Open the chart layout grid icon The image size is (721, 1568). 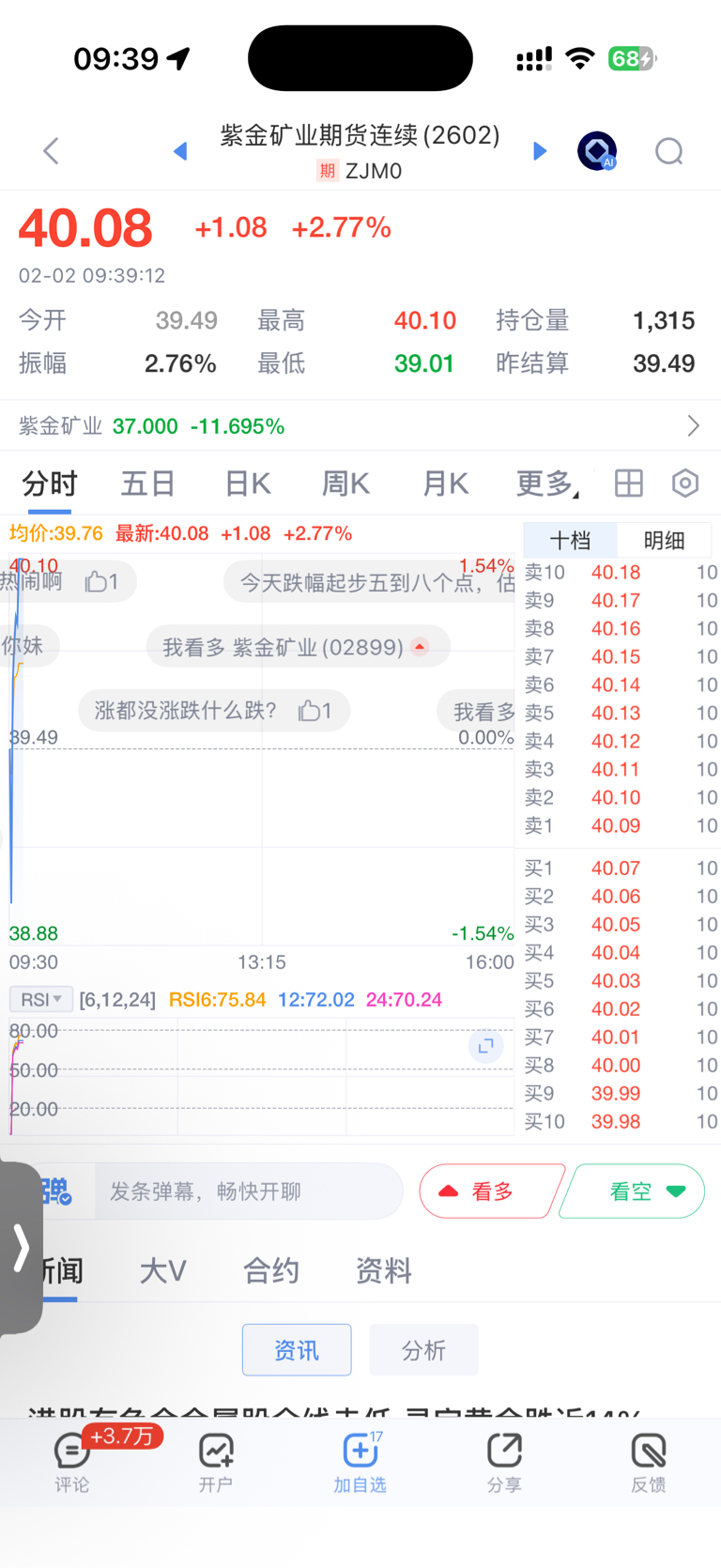tap(629, 484)
